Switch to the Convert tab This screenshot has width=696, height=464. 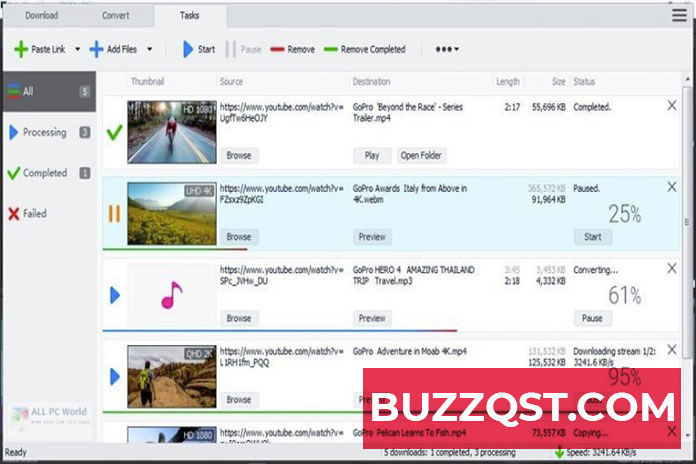115,15
